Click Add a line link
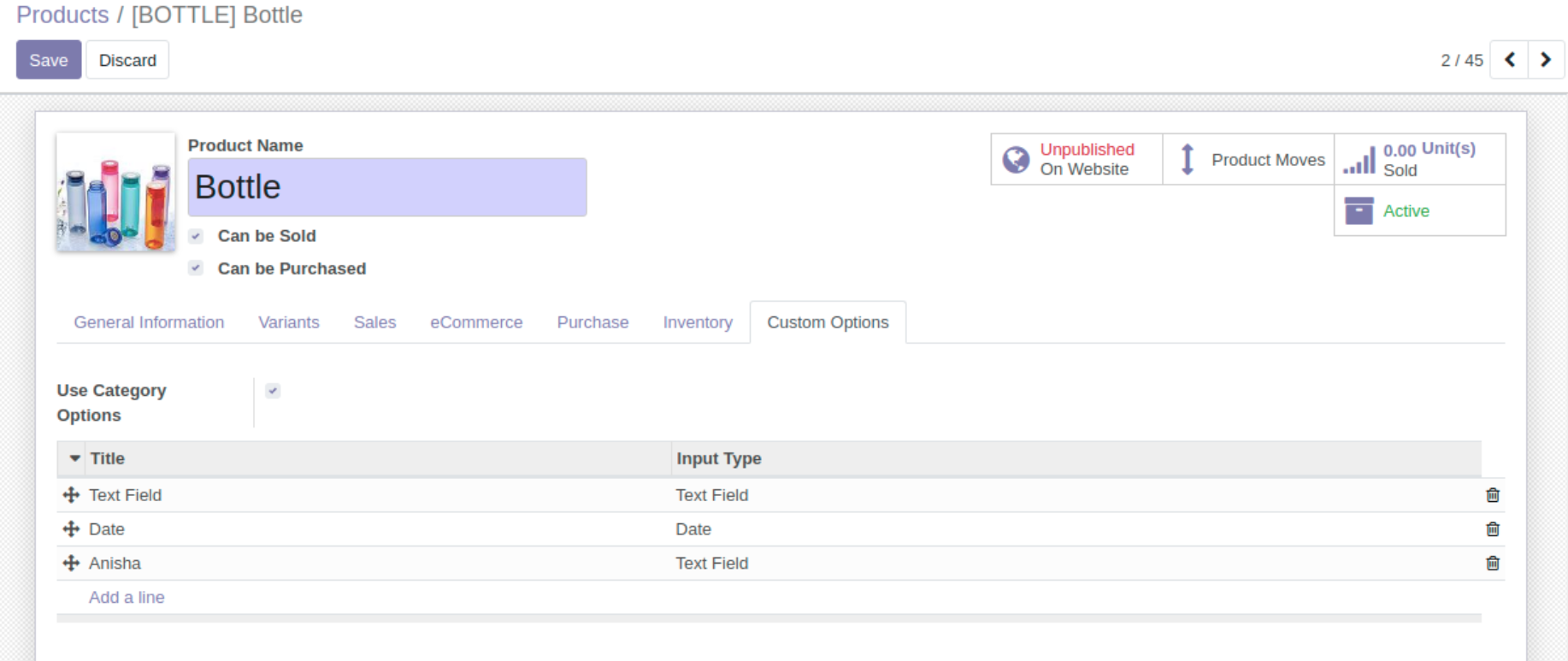This screenshot has height=661, width=1568. [x=127, y=598]
